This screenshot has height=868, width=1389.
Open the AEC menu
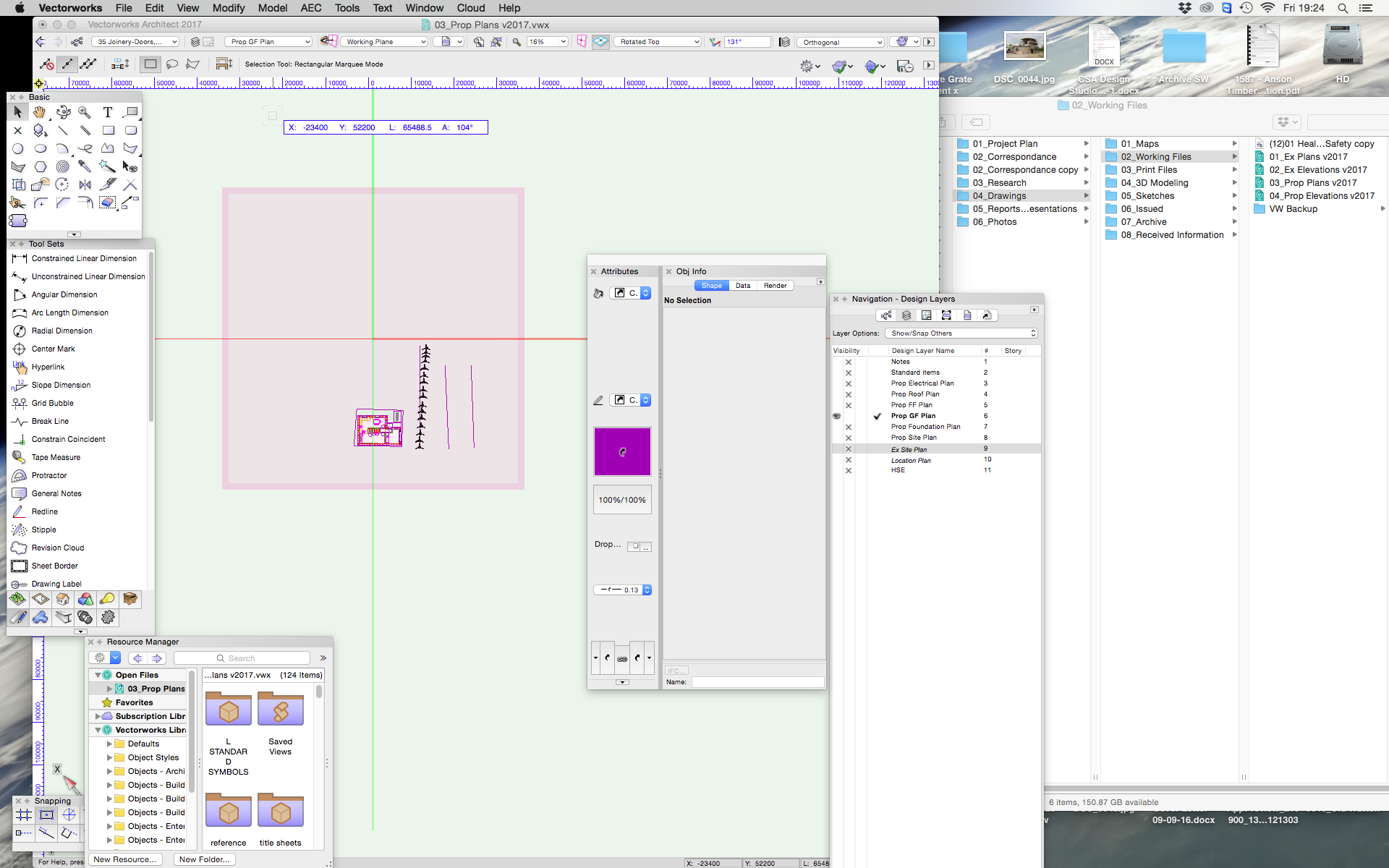click(x=311, y=8)
